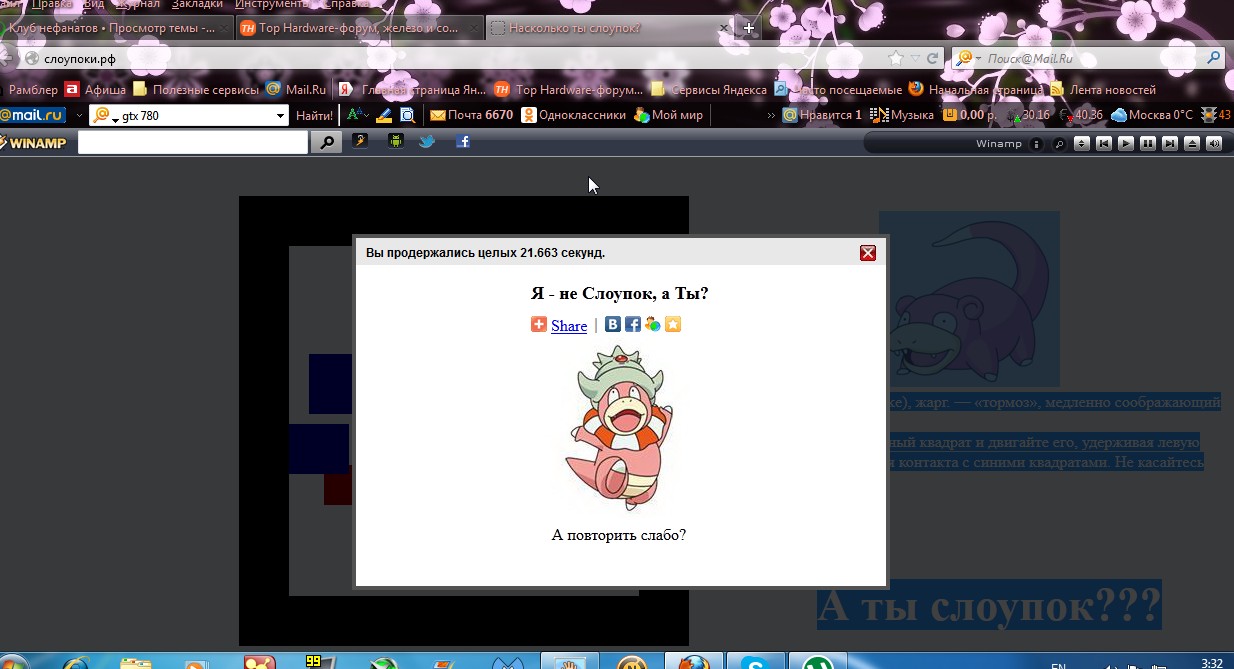Open the Закладки menu
Viewport: 1234px width, 669px height.
(x=197, y=4)
